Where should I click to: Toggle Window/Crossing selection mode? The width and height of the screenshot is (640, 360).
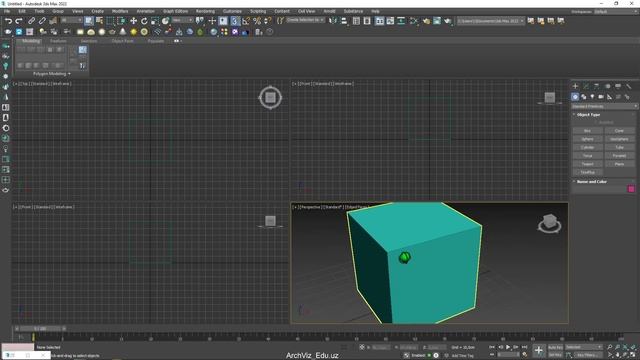point(121,20)
